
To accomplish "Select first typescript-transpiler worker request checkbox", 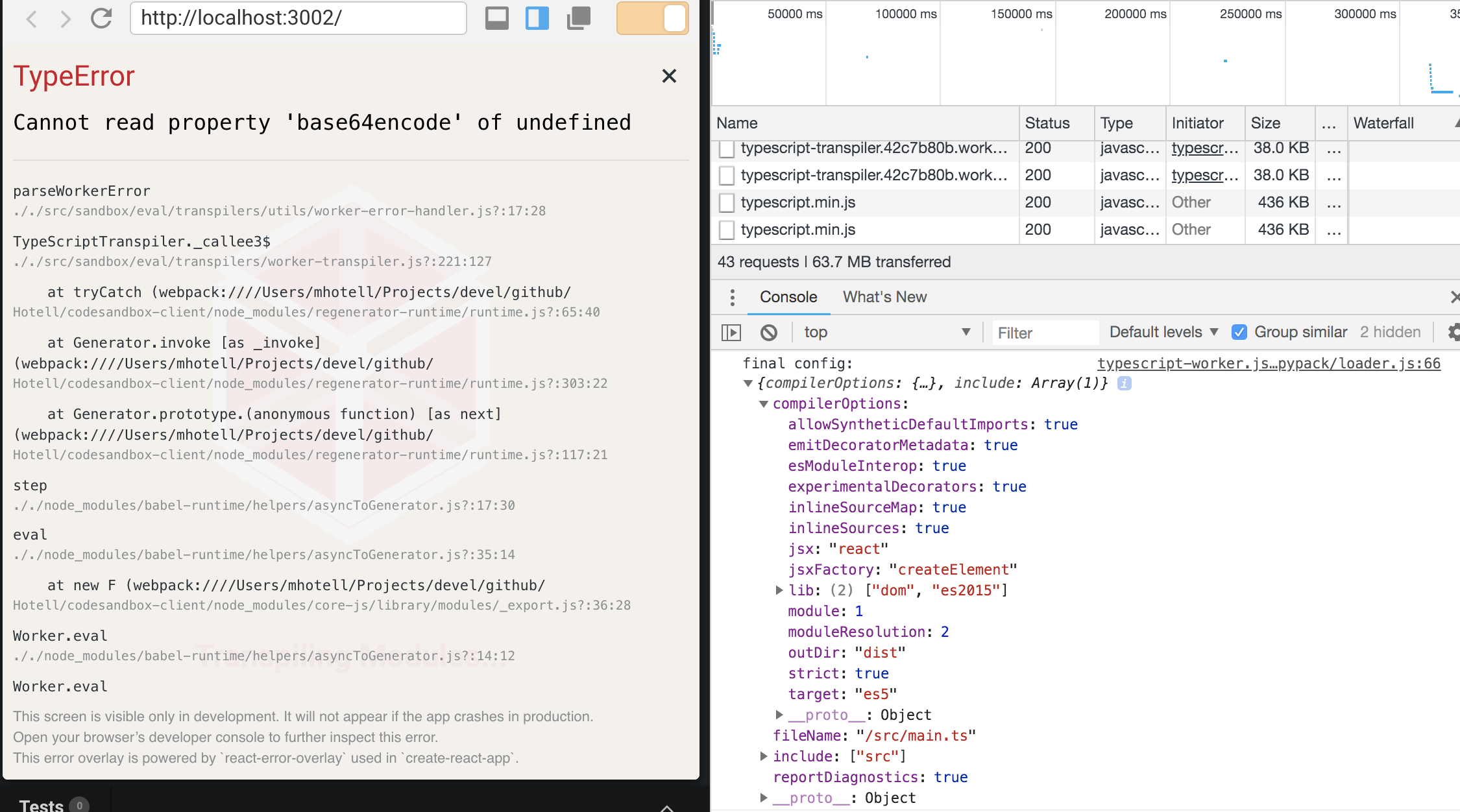I will (727, 149).
